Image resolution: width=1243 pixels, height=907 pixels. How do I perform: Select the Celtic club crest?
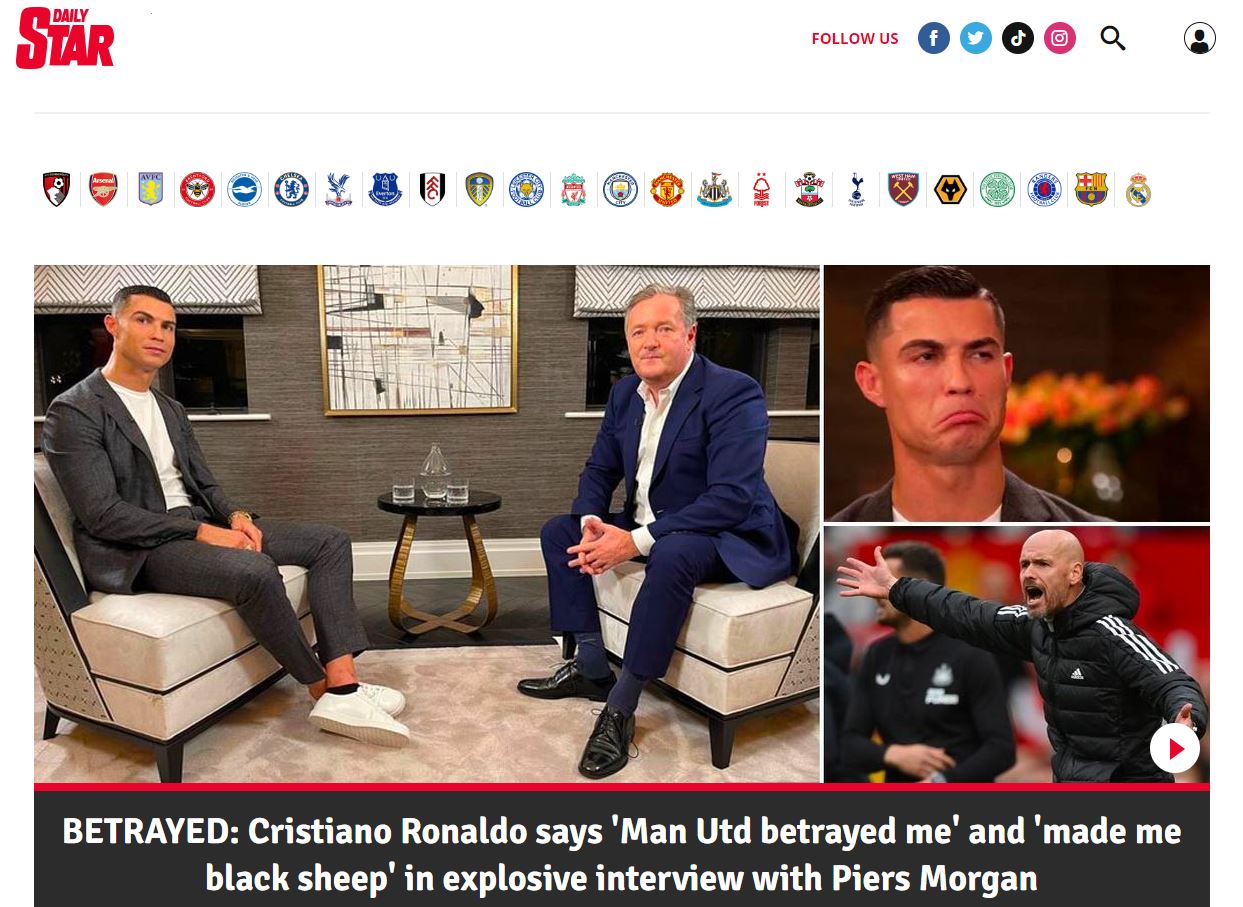coord(997,189)
